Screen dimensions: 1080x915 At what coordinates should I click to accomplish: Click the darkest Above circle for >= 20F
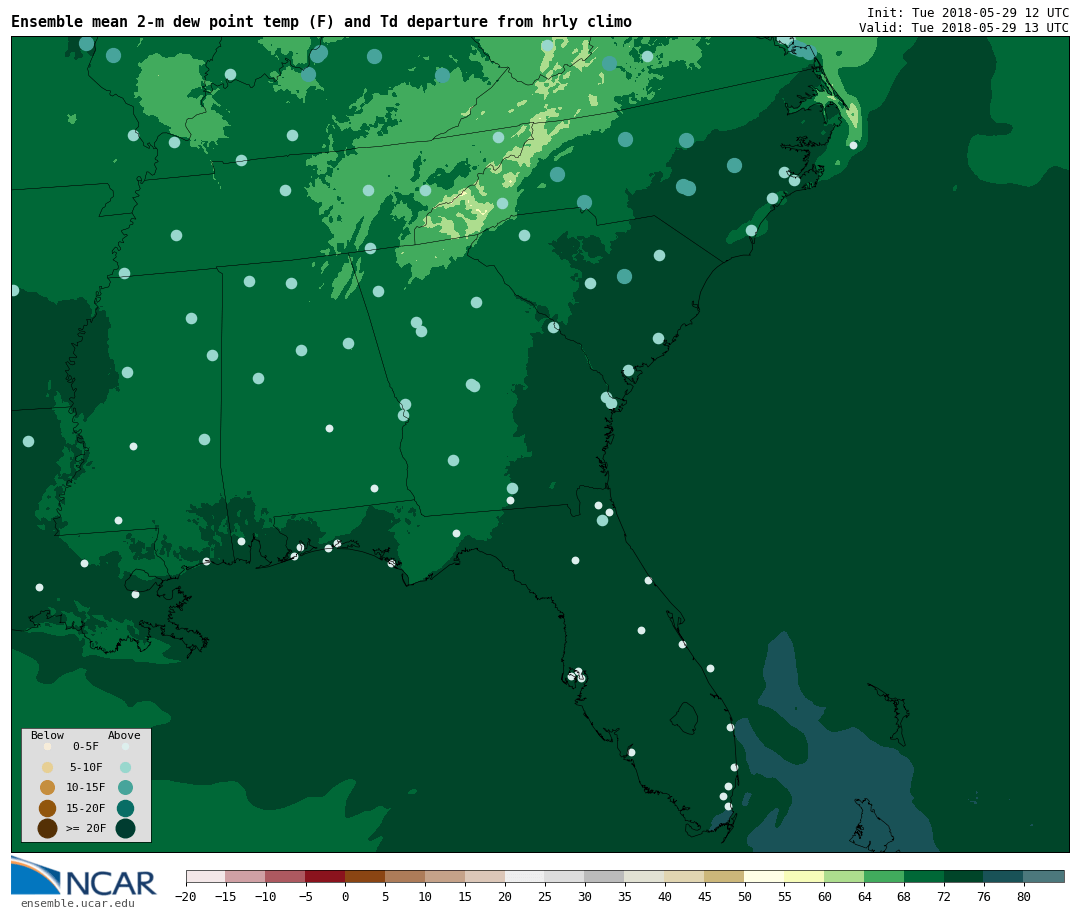[125, 828]
